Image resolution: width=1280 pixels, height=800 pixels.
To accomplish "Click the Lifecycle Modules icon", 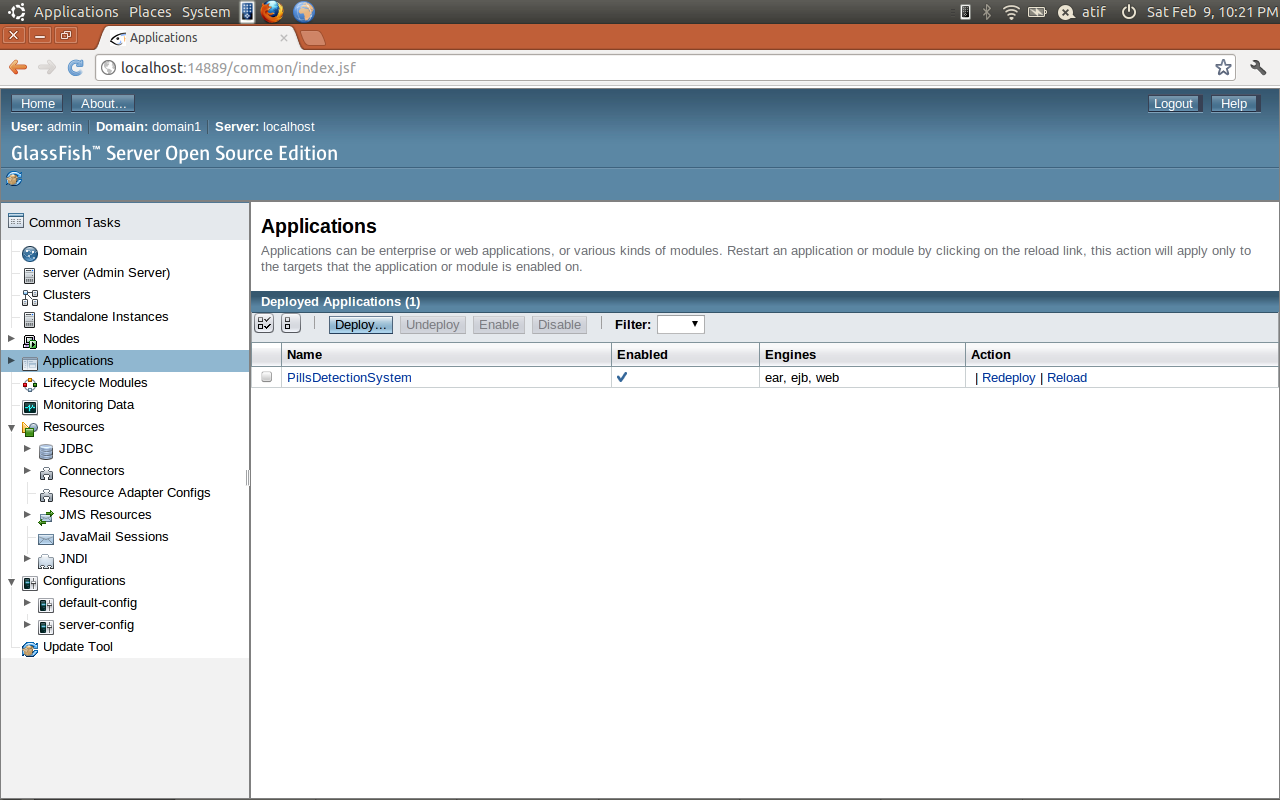I will [x=30, y=385].
